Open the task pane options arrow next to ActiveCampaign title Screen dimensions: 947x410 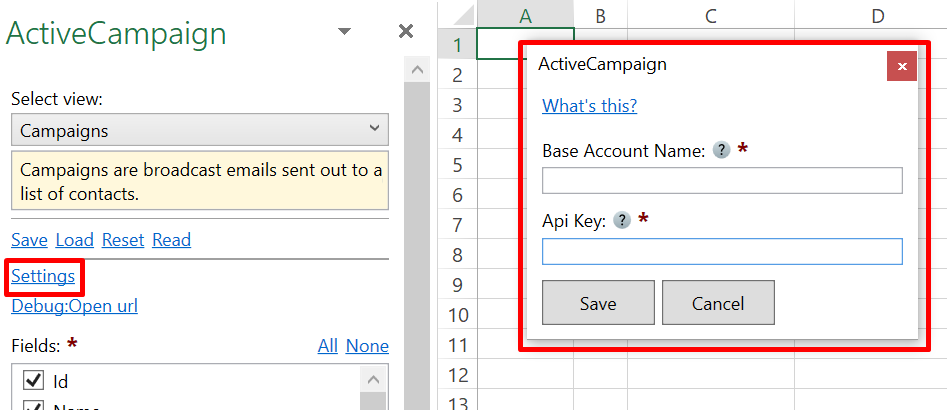pyautogui.click(x=344, y=31)
